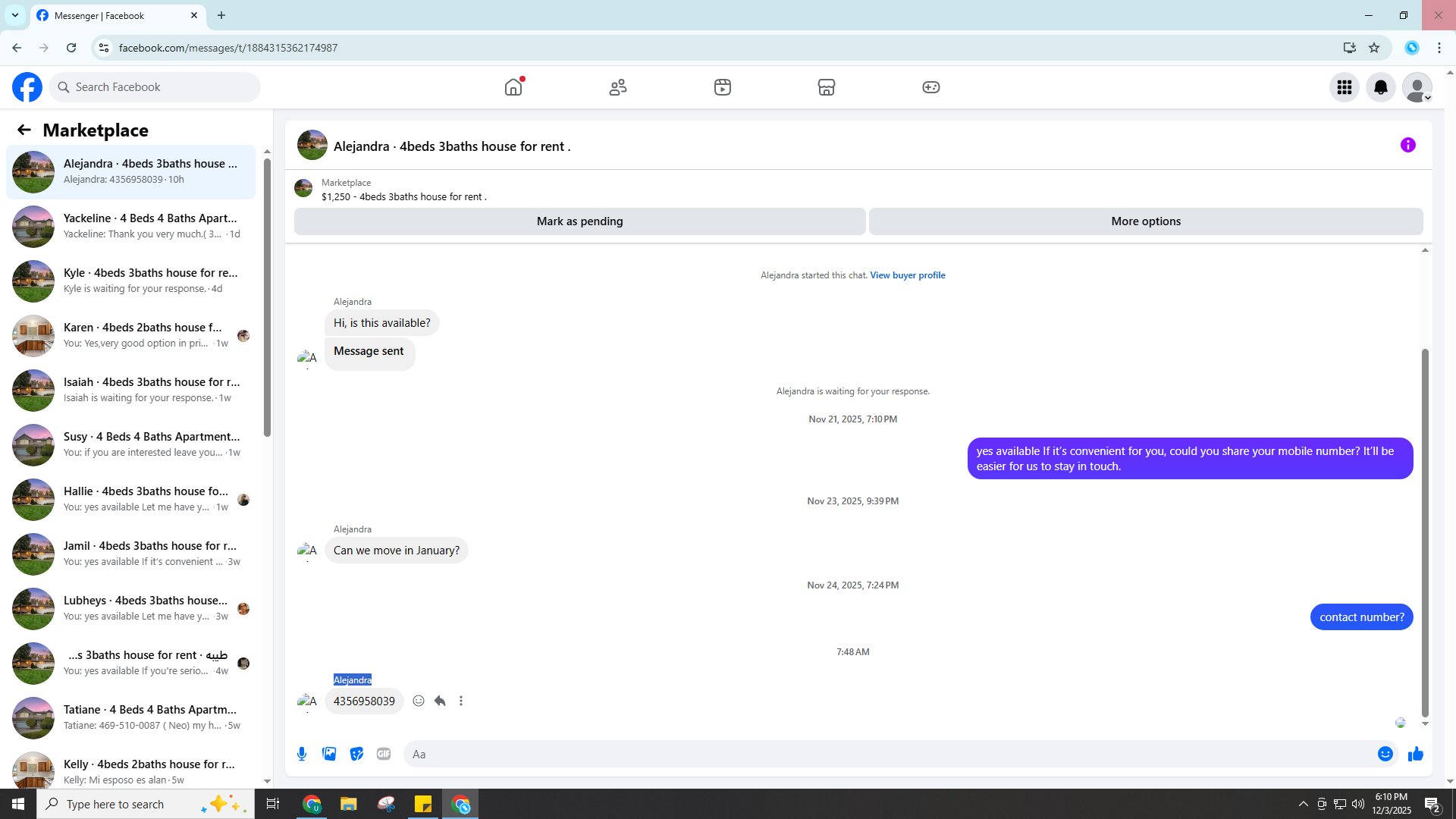Open the volume control in system tray
Screen dimensions: 1456x819
(1358, 804)
